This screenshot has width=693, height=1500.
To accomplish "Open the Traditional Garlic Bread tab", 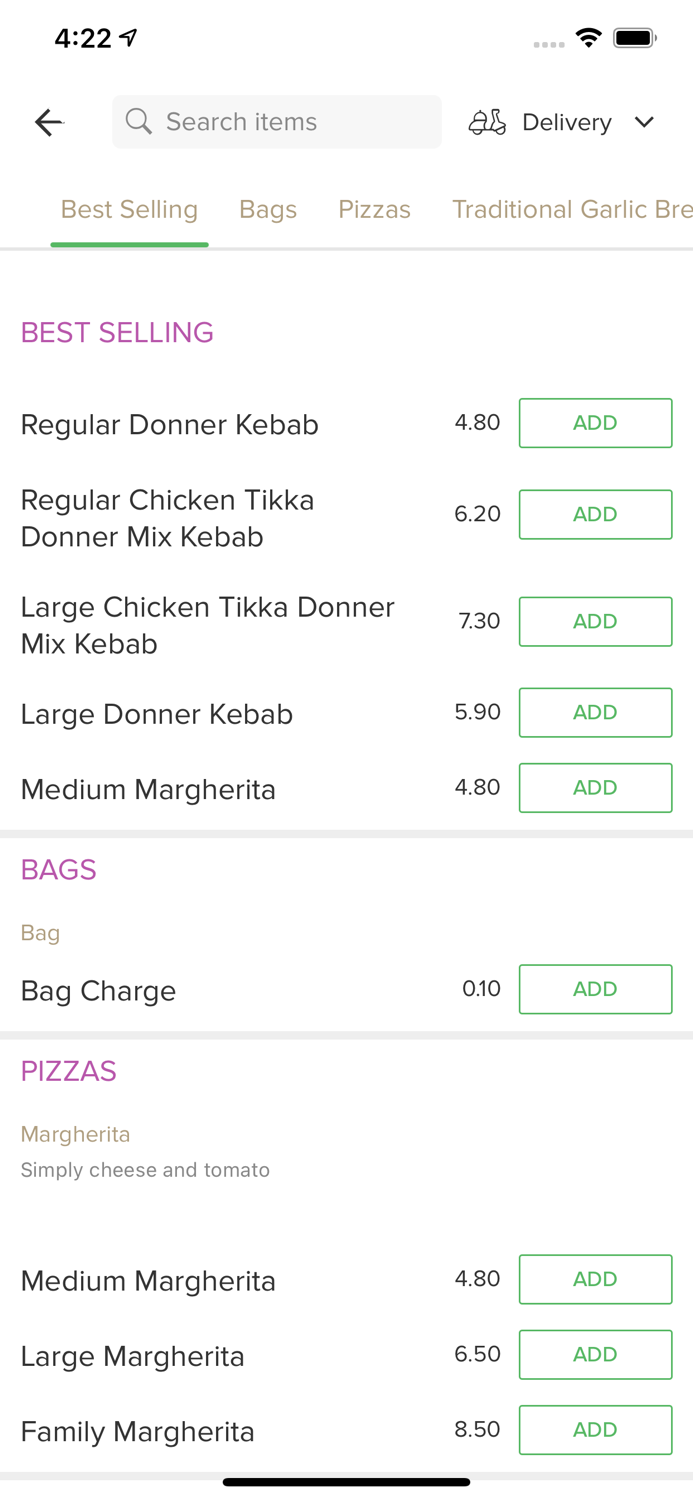I will tap(572, 209).
